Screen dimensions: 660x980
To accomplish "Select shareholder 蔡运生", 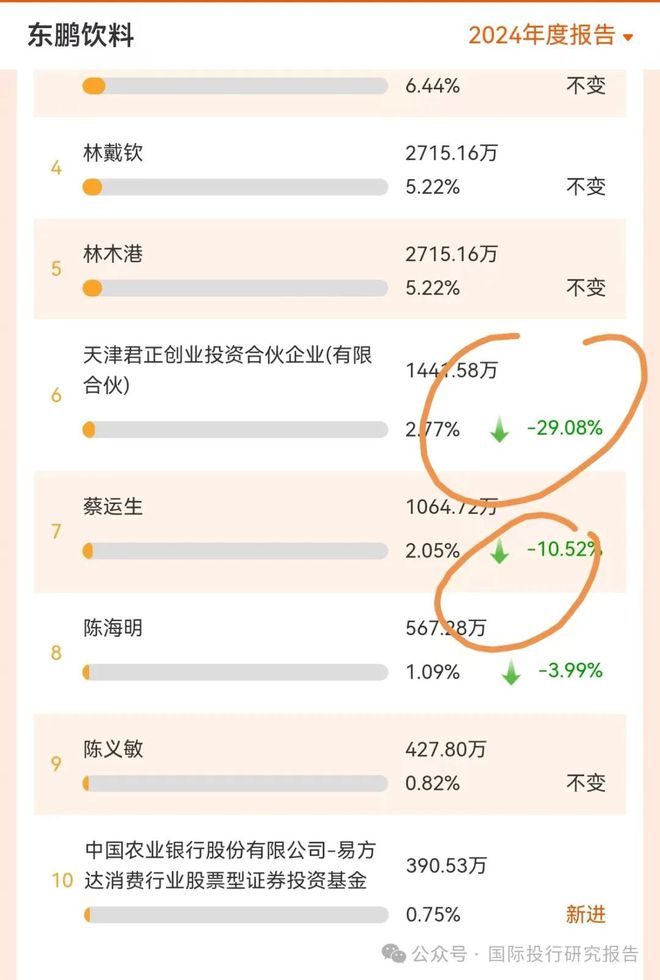I will click(x=113, y=507).
